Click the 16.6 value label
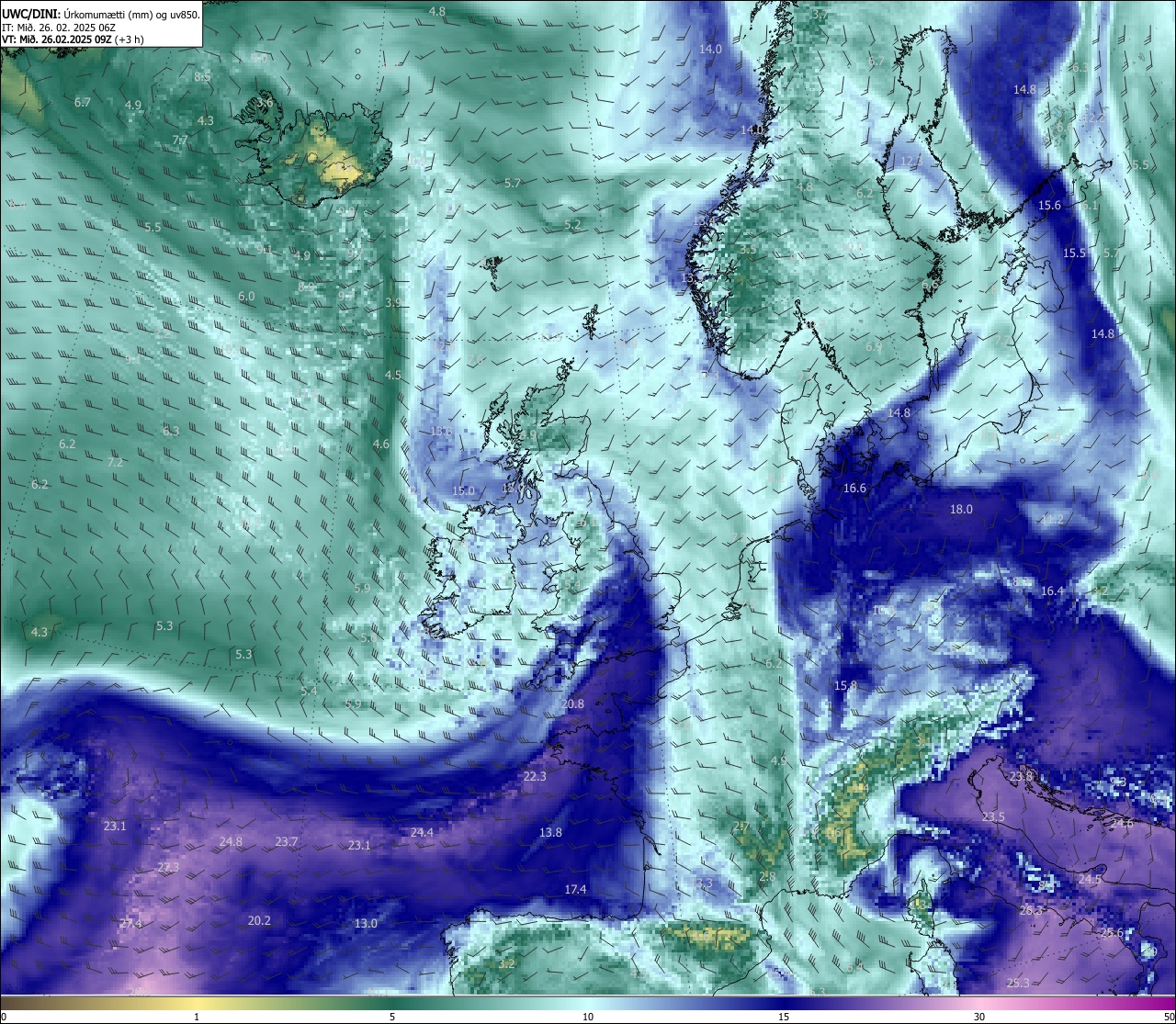The image size is (1176, 1024). (x=854, y=488)
